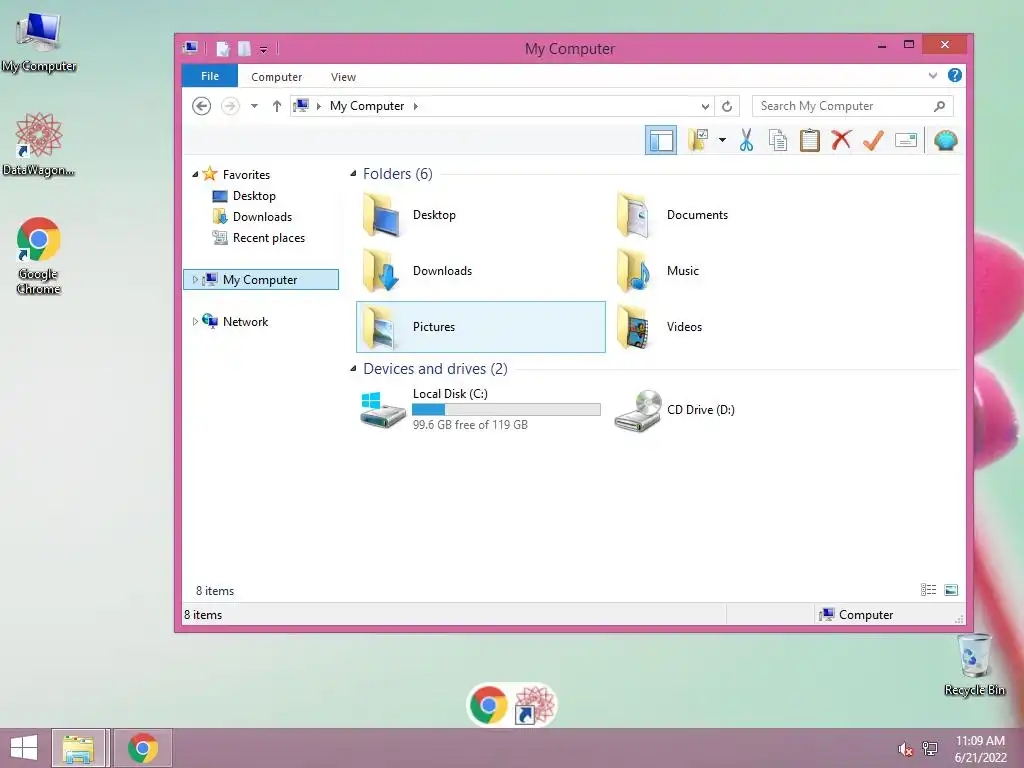Expand Network in the navigation tree

pos(195,321)
